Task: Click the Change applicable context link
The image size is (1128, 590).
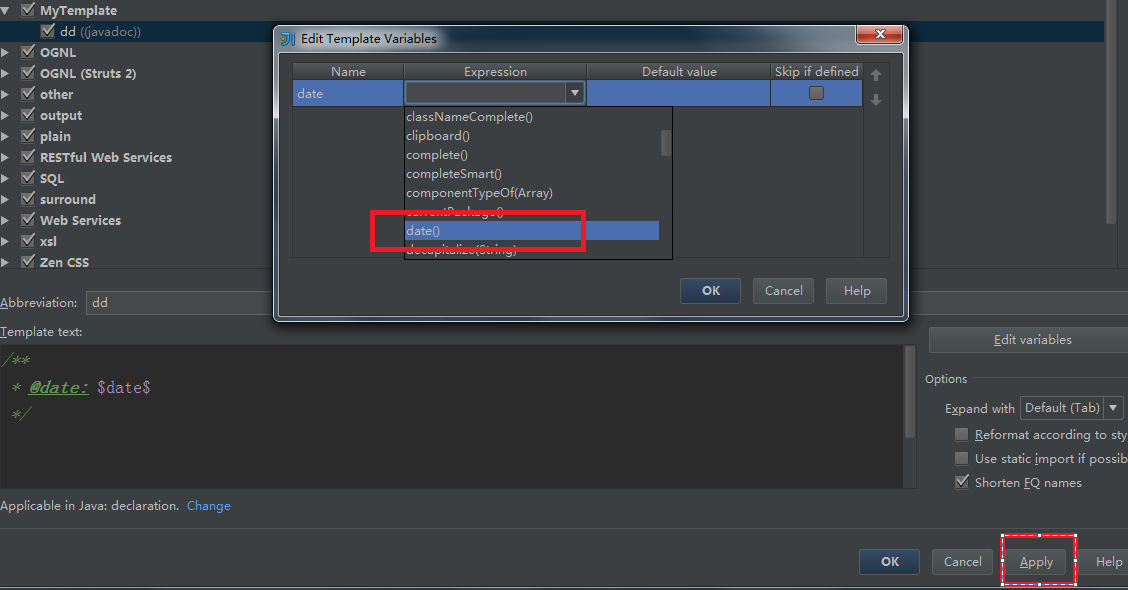Action: coord(209,506)
